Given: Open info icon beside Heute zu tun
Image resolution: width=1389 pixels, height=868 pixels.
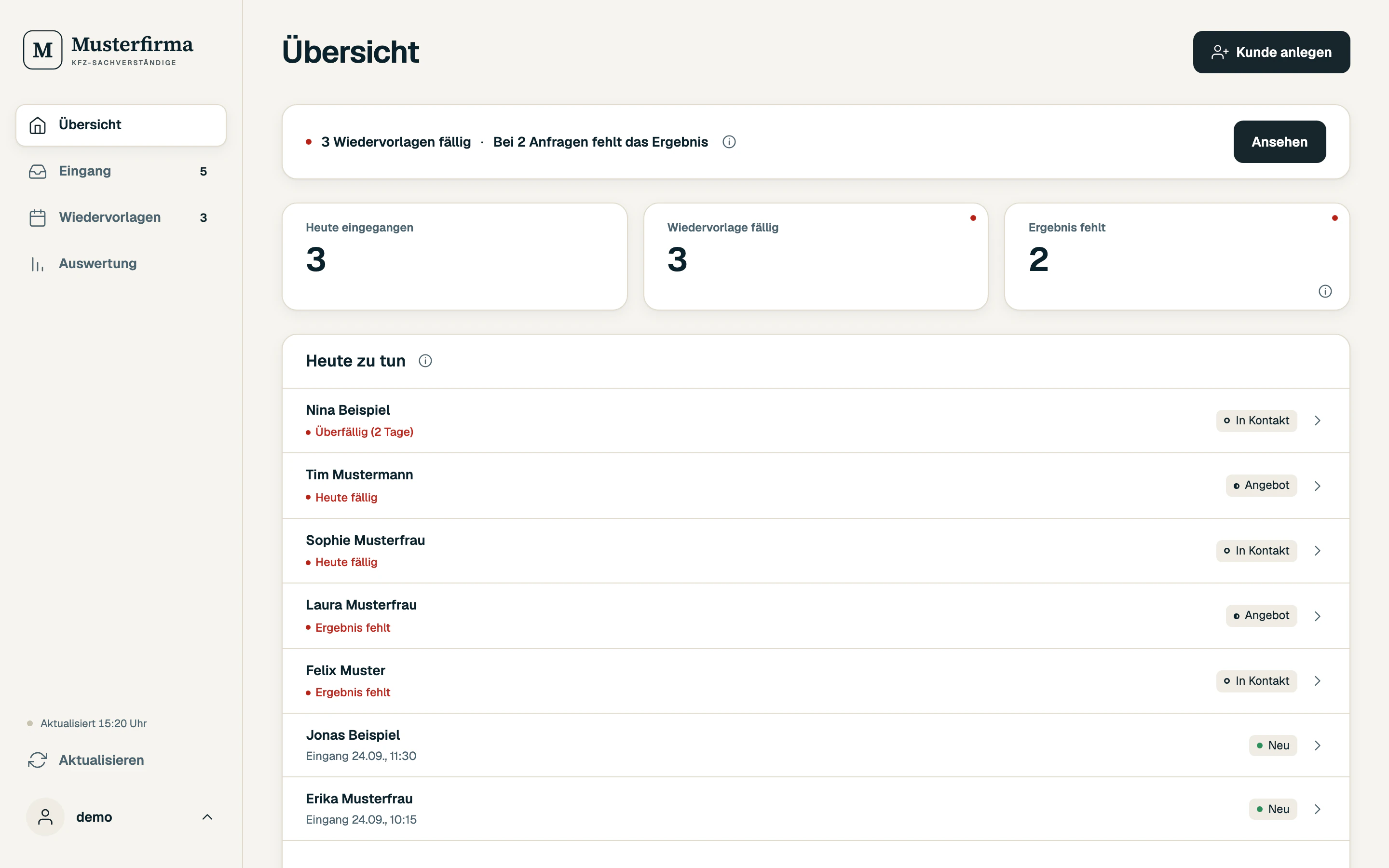Looking at the screenshot, I should pyautogui.click(x=425, y=361).
